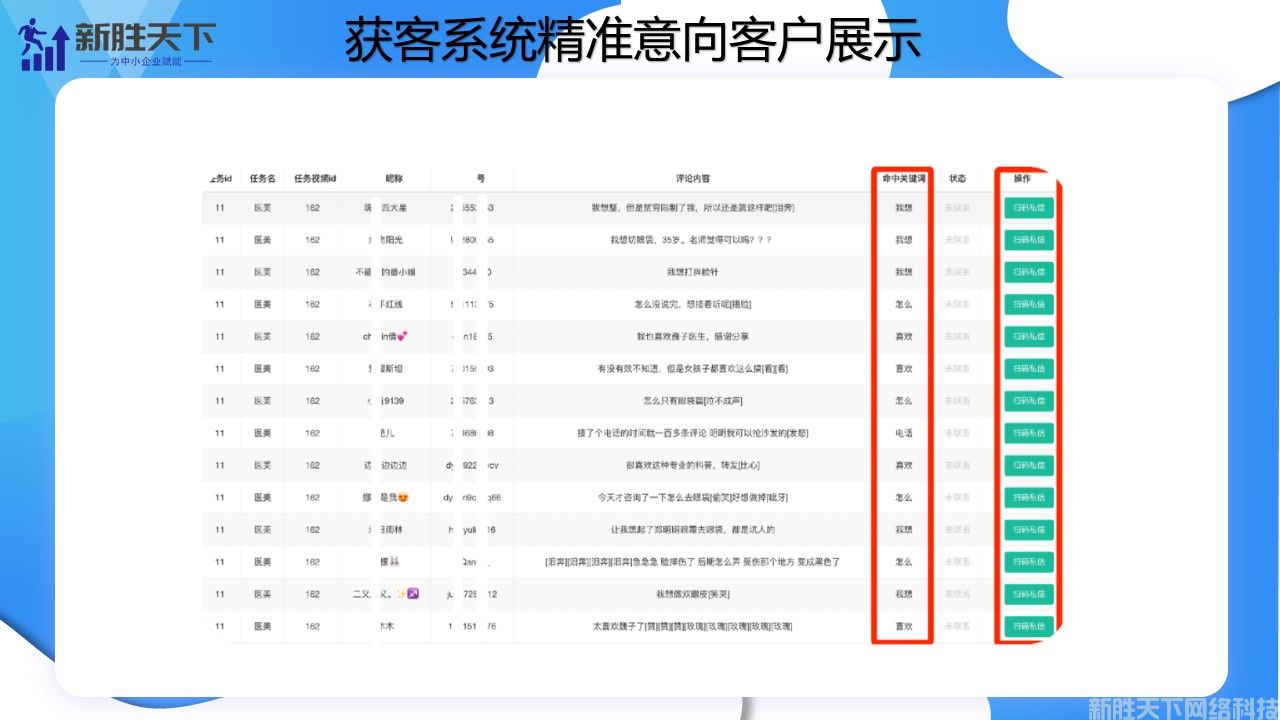Click 扫码私信 in the first table row
Image resolution: width=1280 pixels, height=720 pixels.
pyautogui.click(x=1028, y=208)
